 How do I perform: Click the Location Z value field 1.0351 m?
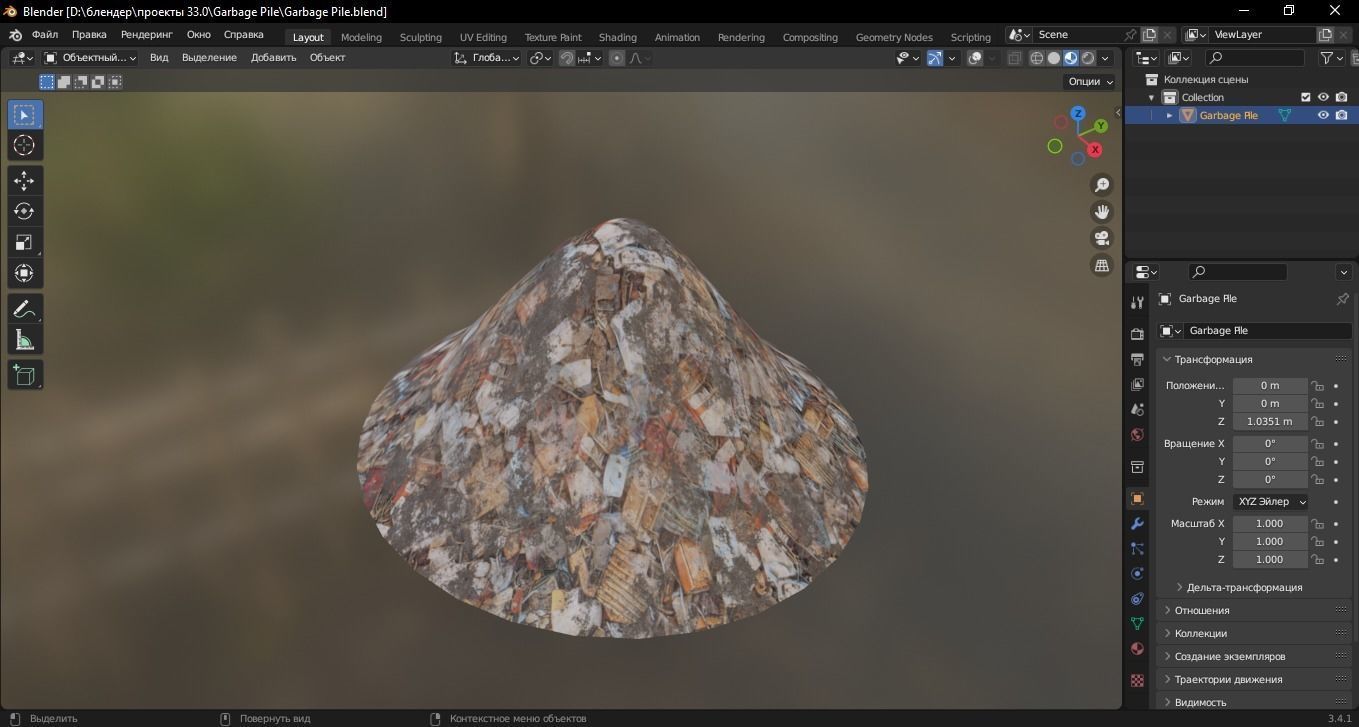1270,422
